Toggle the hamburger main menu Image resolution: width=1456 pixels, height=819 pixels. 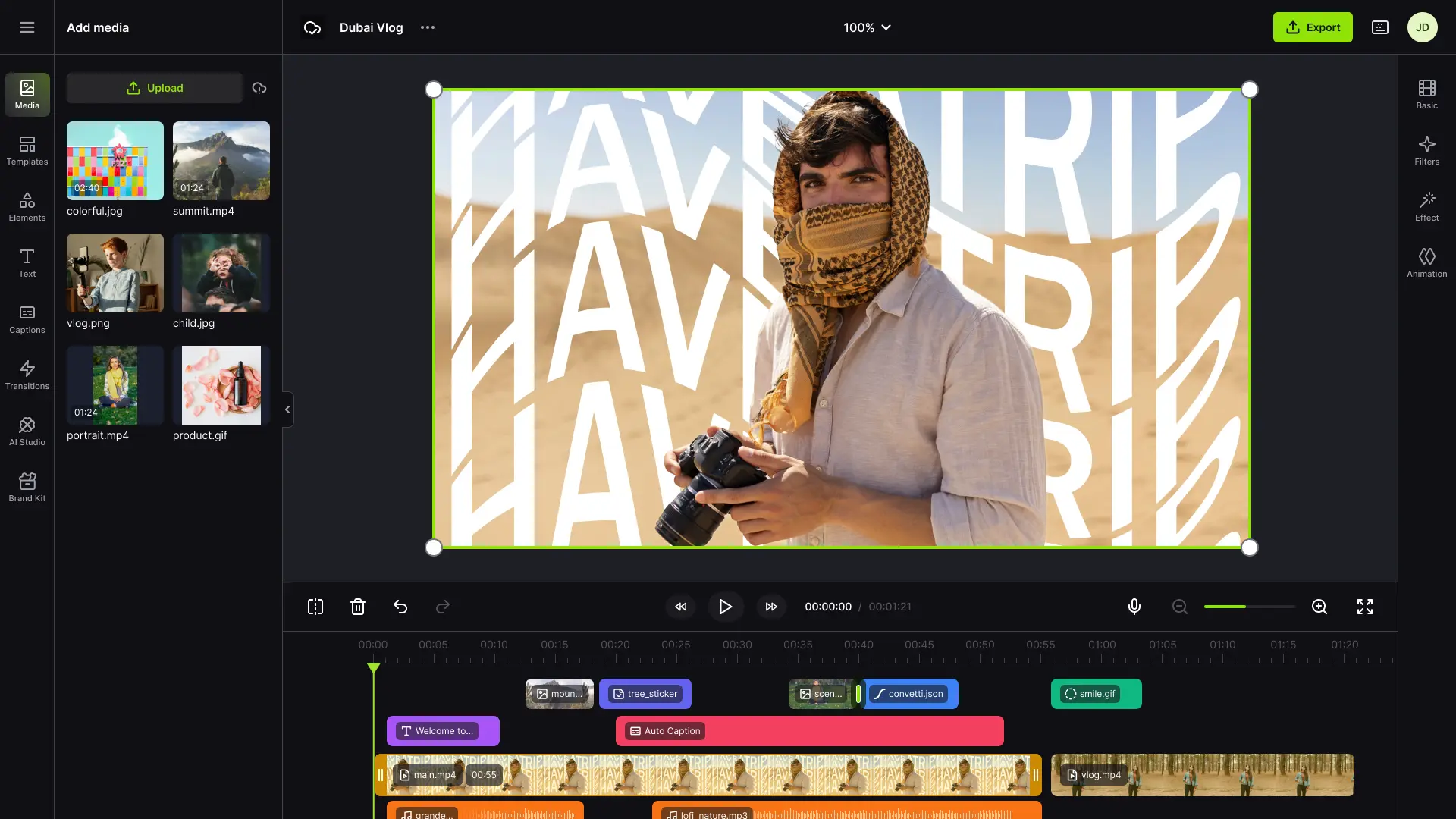click(x=27, y=27)
